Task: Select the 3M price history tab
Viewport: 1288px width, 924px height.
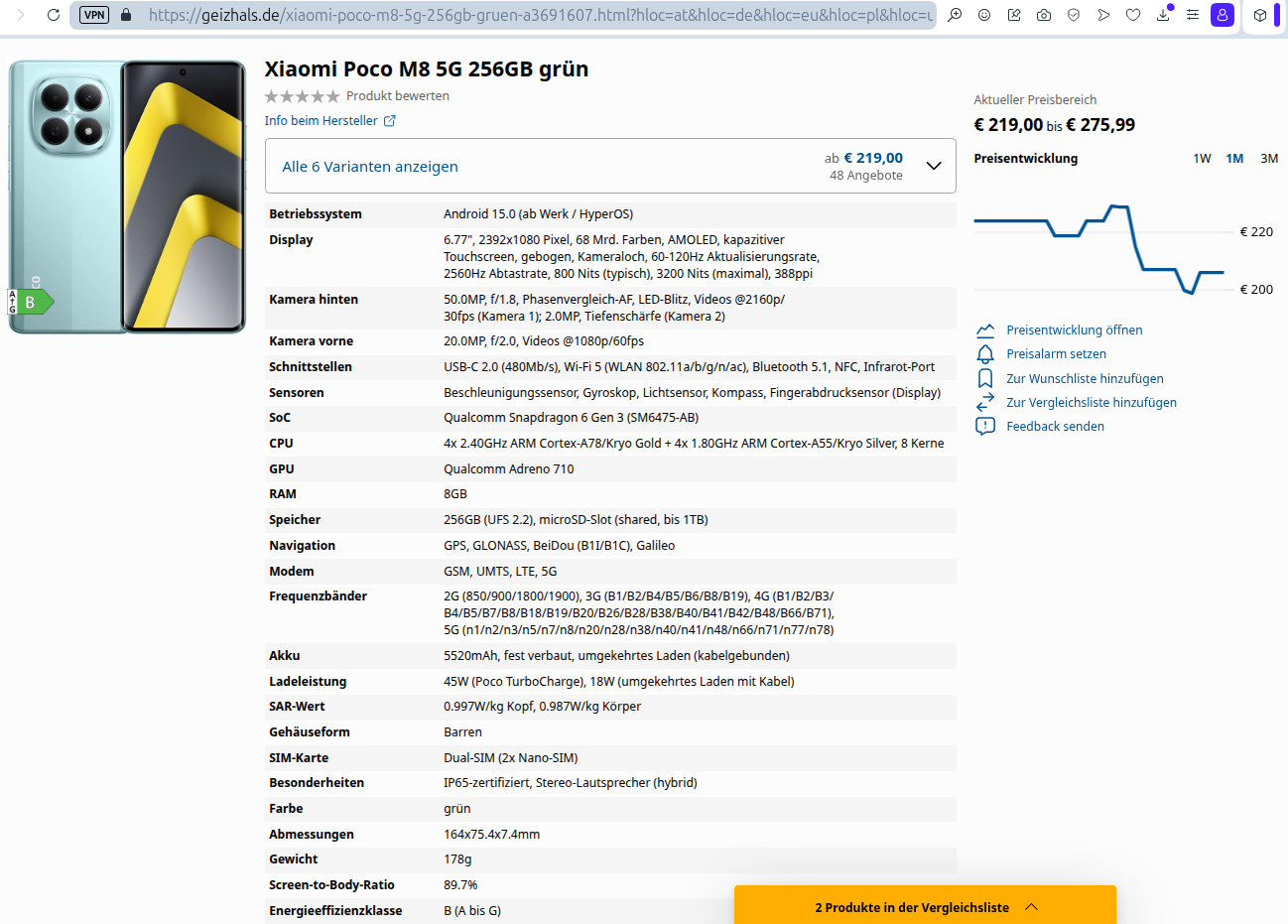Action: [1269, 159]
